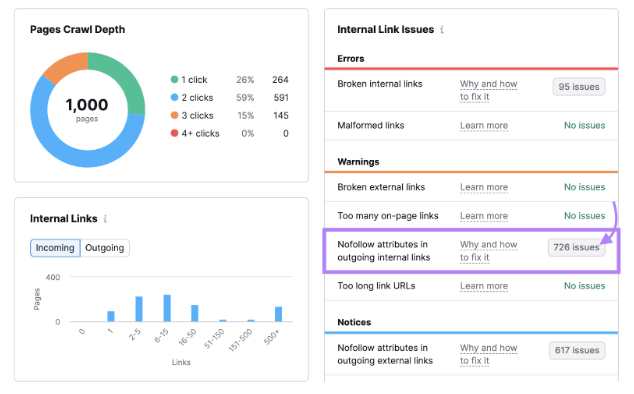Screen dimensions: 634x394
Task: Select the 26% value for 1 click
Action: (245, 80)
